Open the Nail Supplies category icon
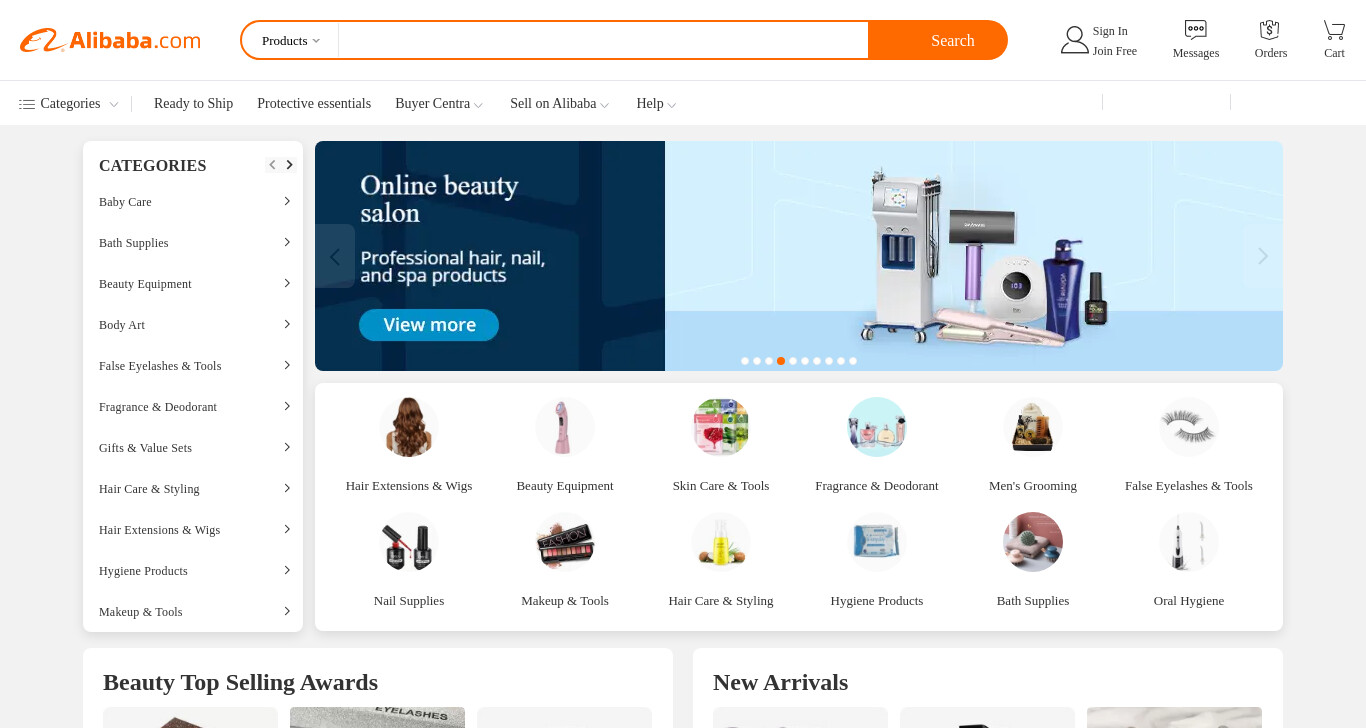 pos(409,542)
